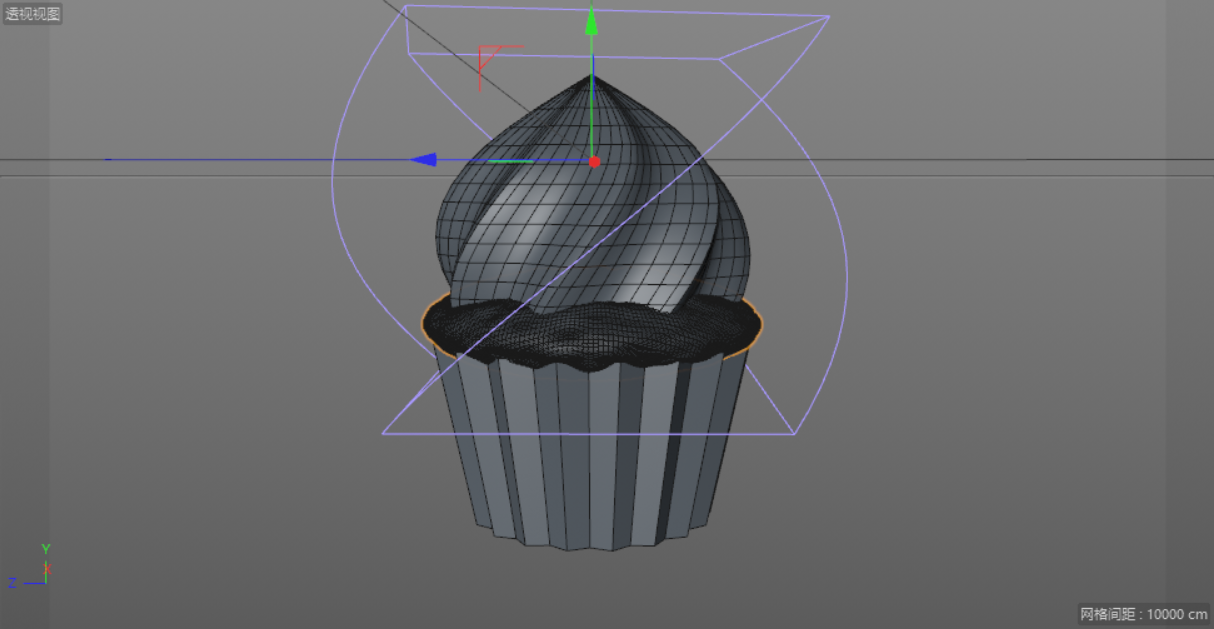The height and width of the screenshot is (629, 1214).
Task: Select the red X-axis dot on gizmo
Action: (594, 161)
